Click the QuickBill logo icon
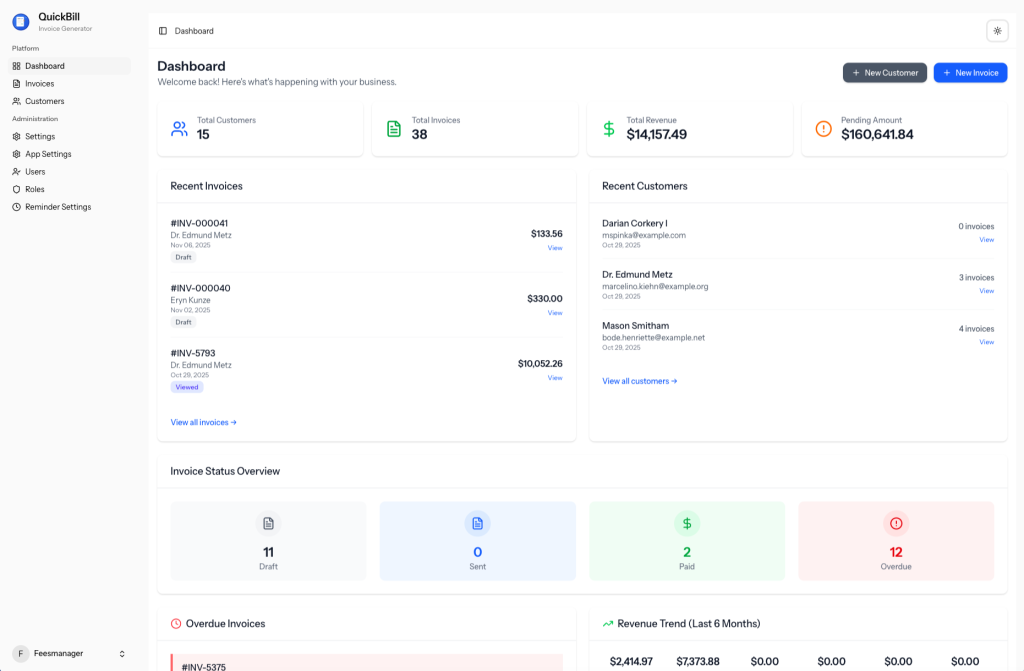 click(20, 22)
